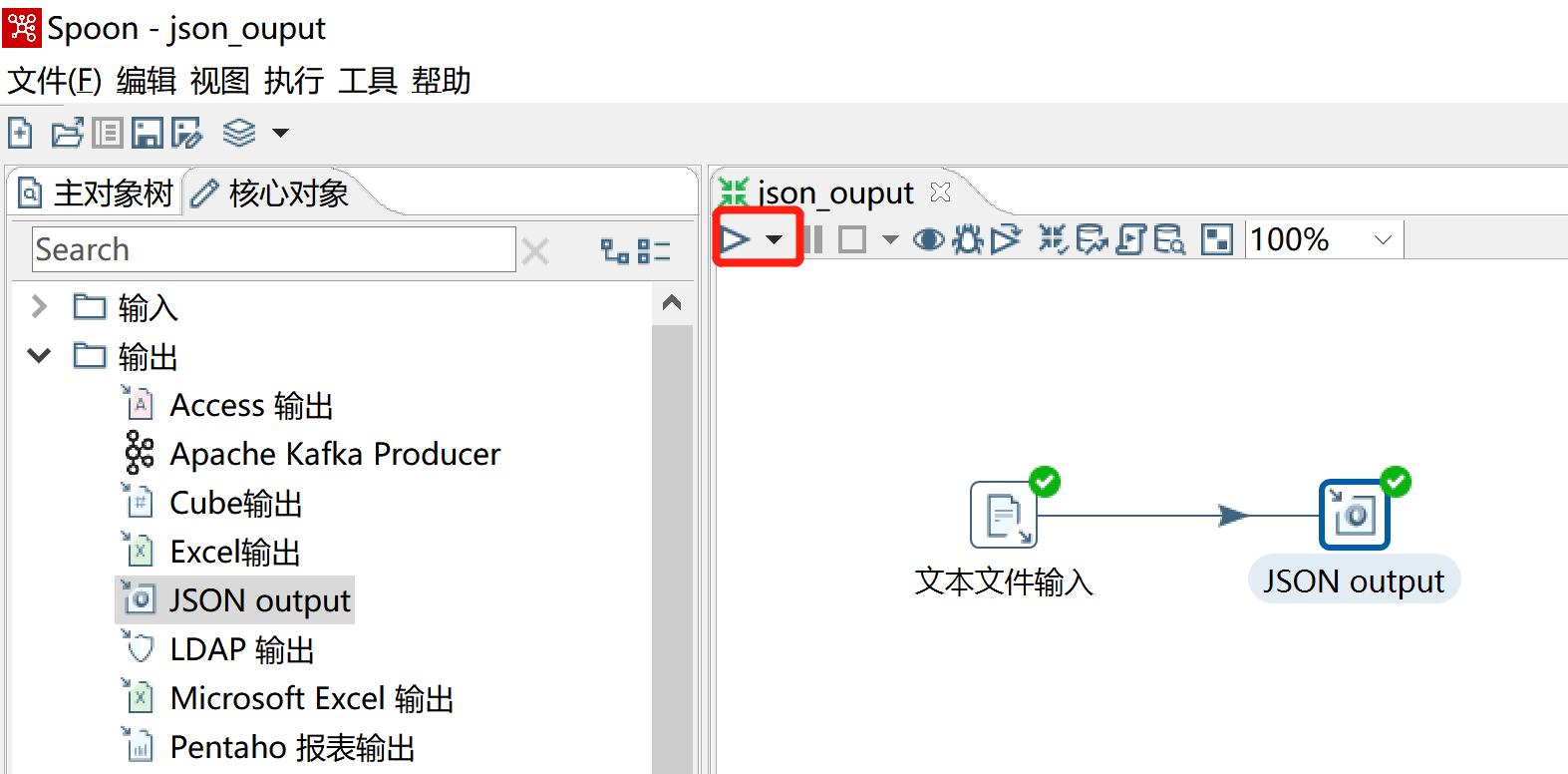Click the Apache Kafka Producer icon
The width and height of the screenshot is (1568, 774).
(x=140, y=453)
